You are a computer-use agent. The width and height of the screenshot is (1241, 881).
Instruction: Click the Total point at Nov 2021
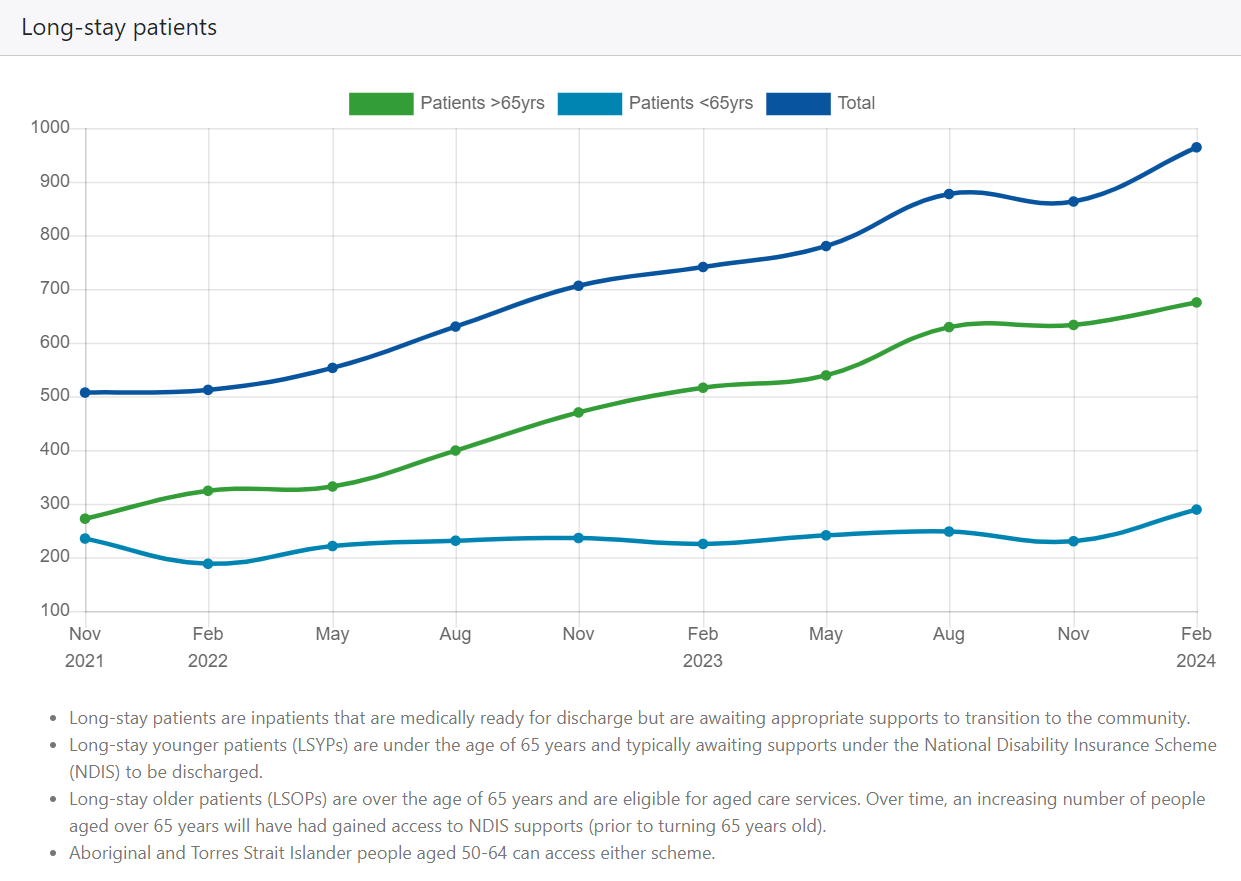coord(85,393)
